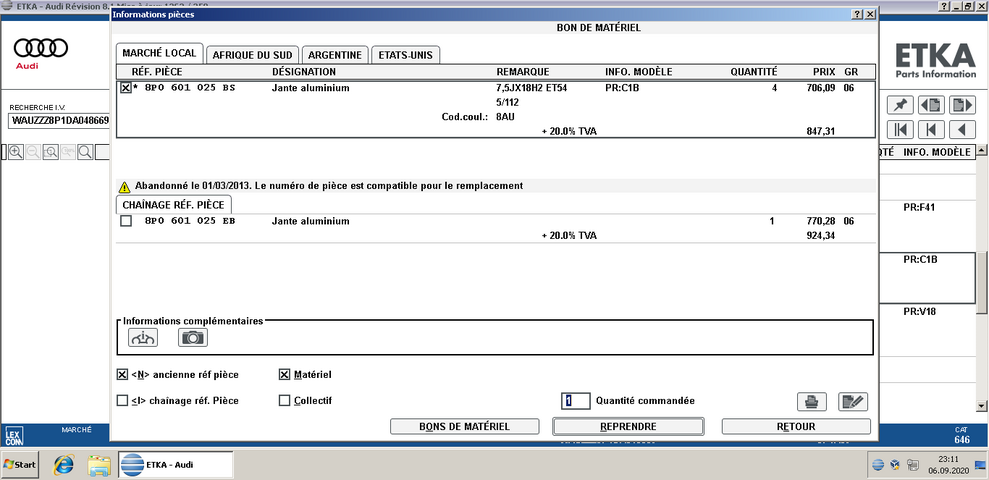Click the pushpin icon in ETKA main window
Screen dimensions: 989x480
pyautogui.click(x=899, y=105)
